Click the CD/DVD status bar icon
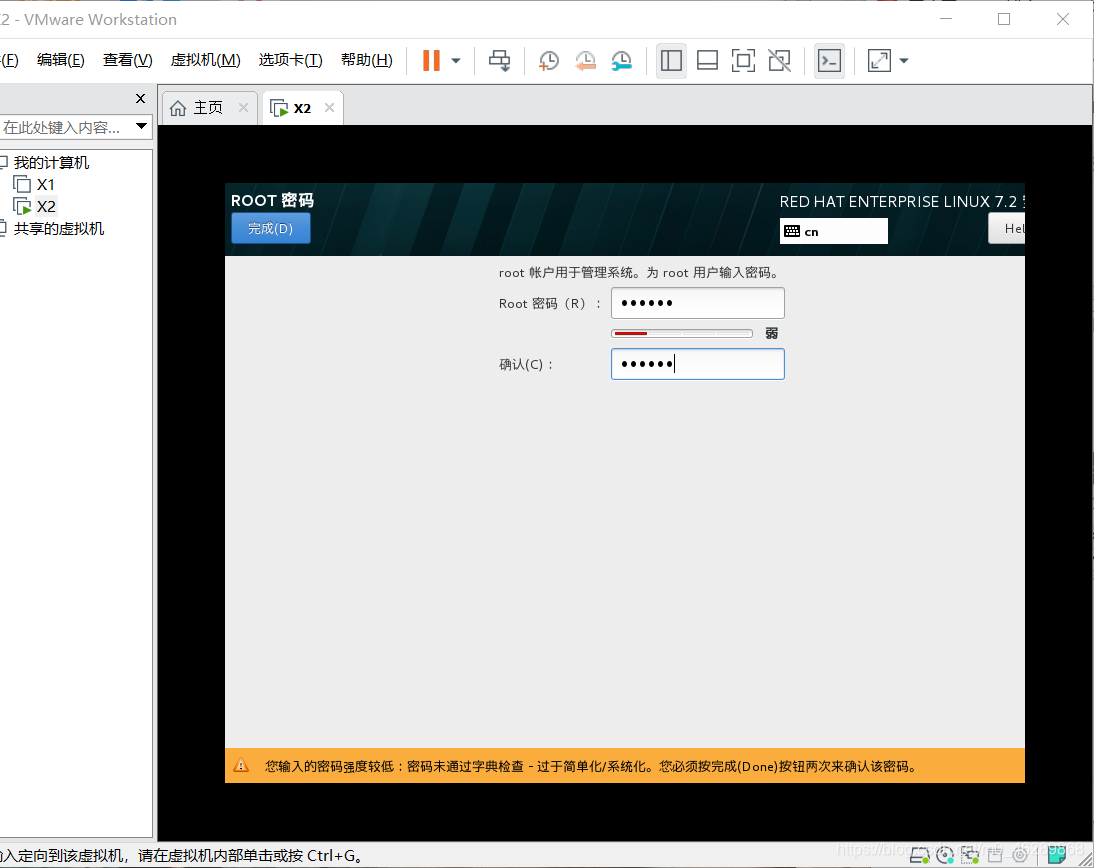 (945, 855)
